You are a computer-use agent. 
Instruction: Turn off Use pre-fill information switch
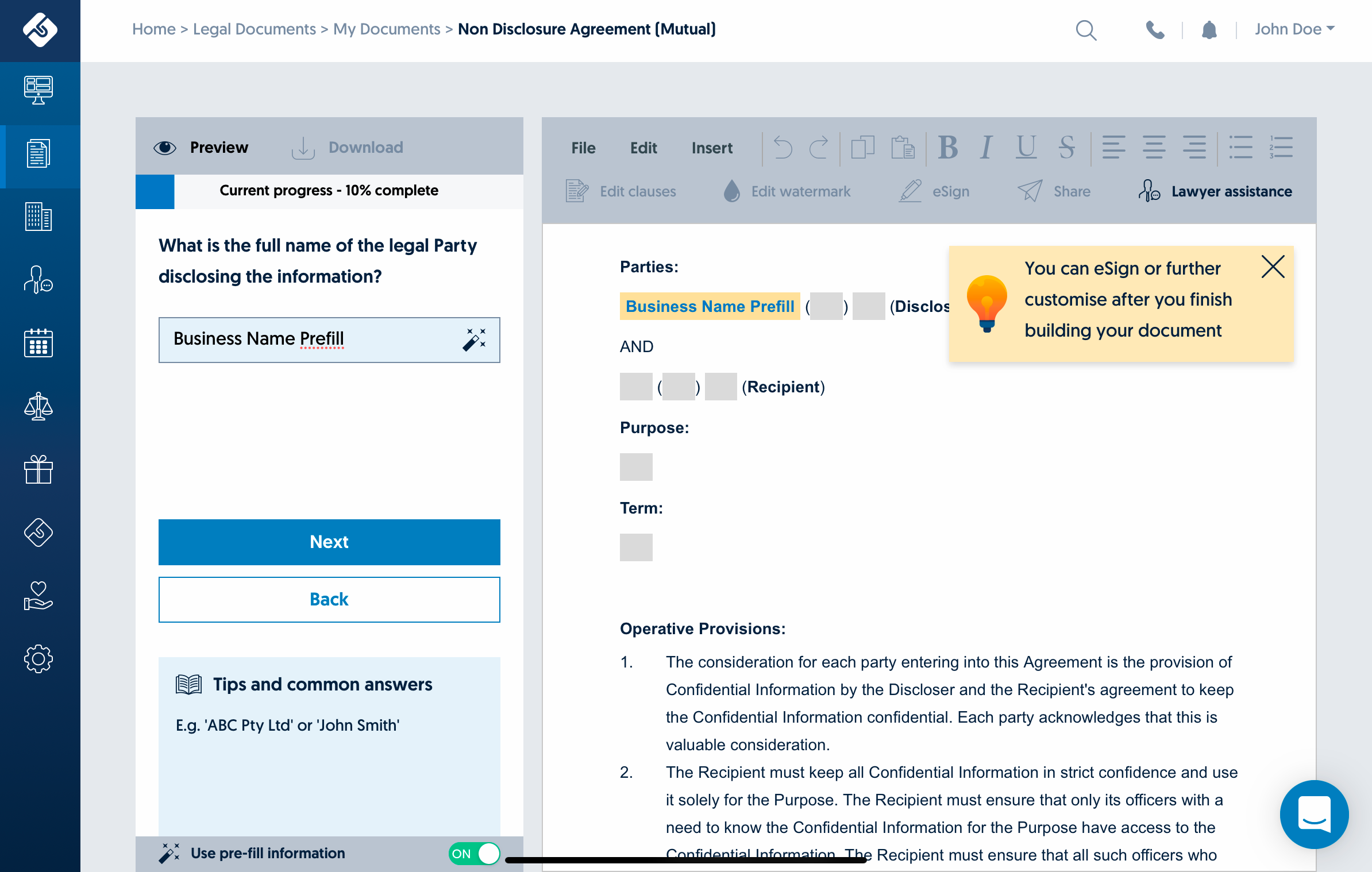click(474, 854)
